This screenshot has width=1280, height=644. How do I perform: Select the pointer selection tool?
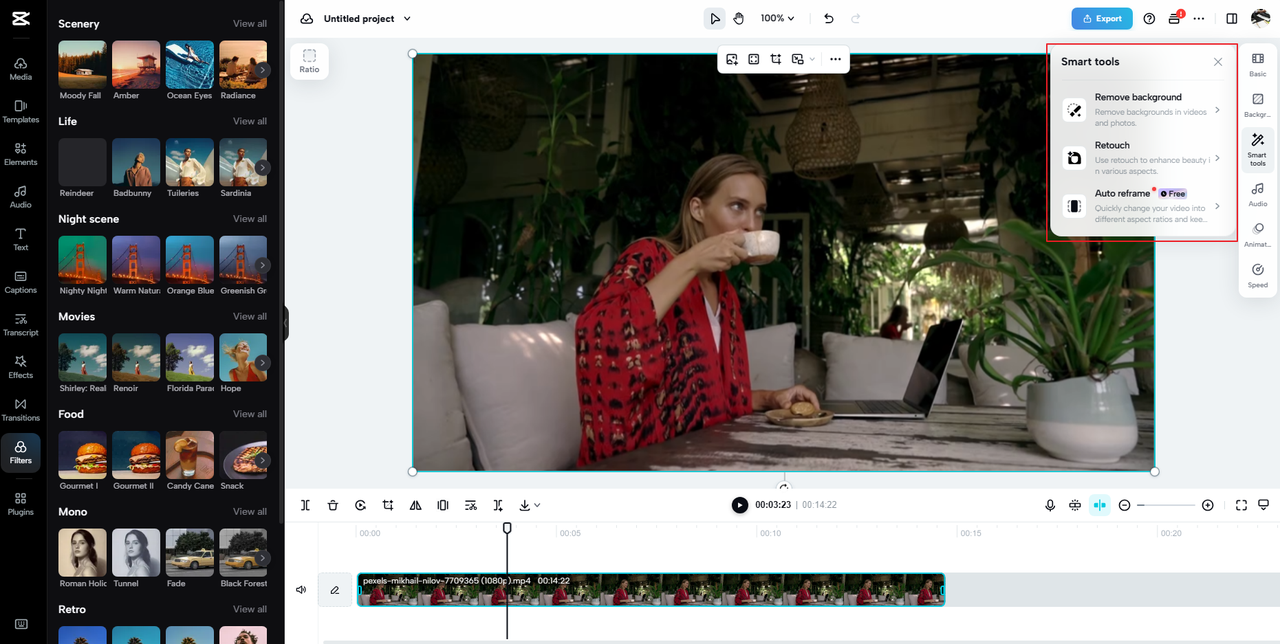pyautogui.click(x=715, y=18)
